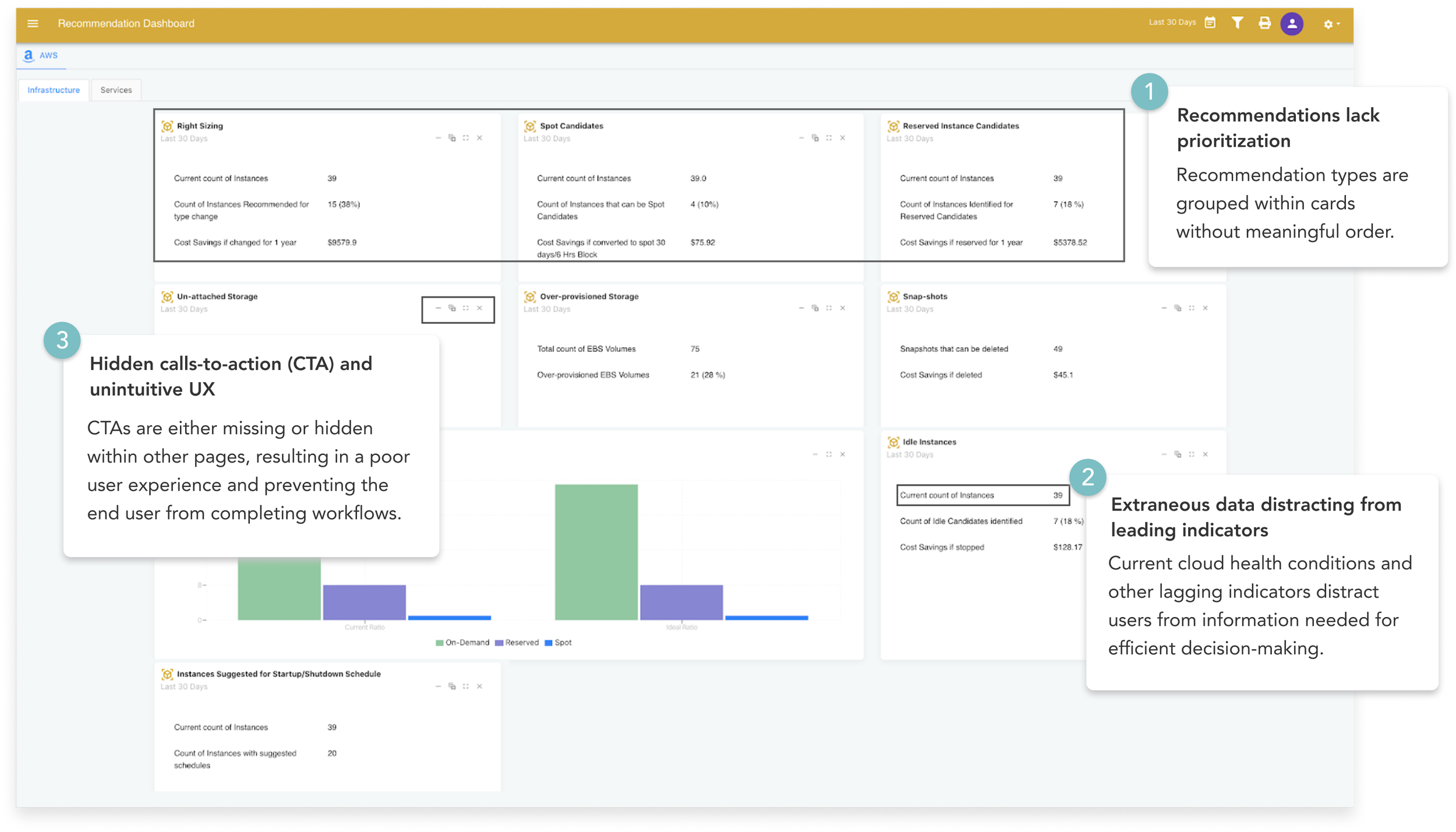Expand the settings gear dropdown

click(x=1331, y=24)
